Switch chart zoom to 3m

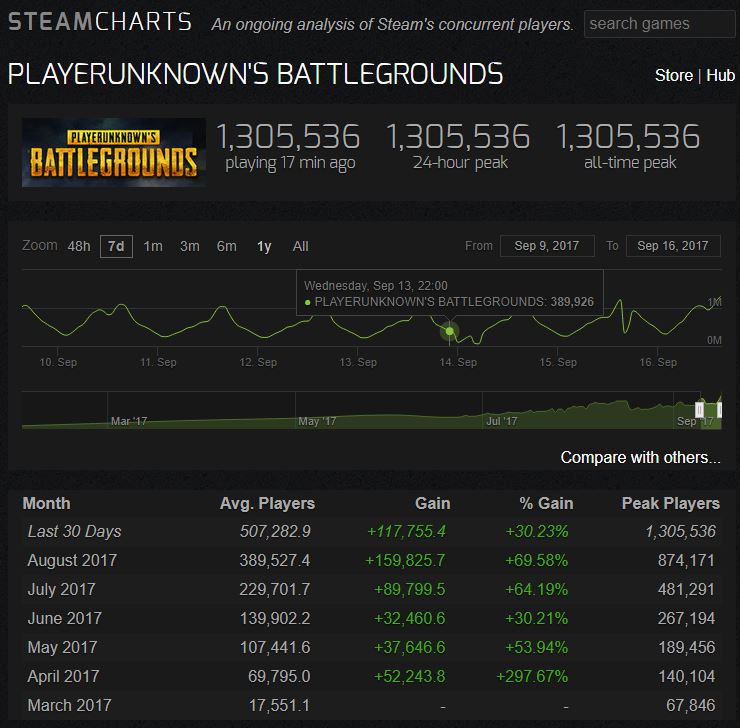click(x=190, y=246)
